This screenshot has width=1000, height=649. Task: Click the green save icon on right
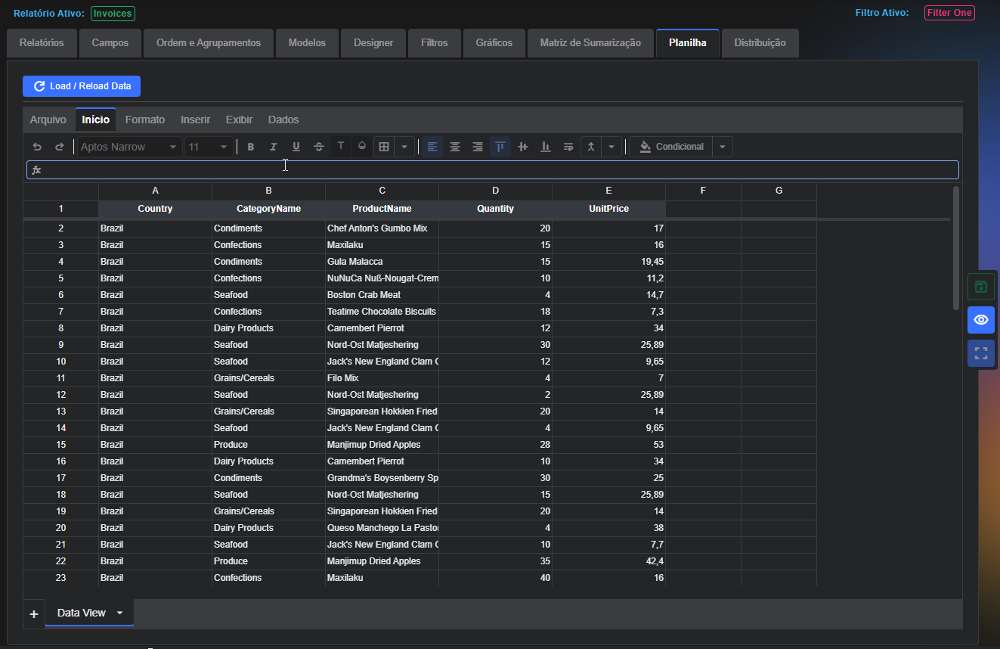(x=981, y=287)
